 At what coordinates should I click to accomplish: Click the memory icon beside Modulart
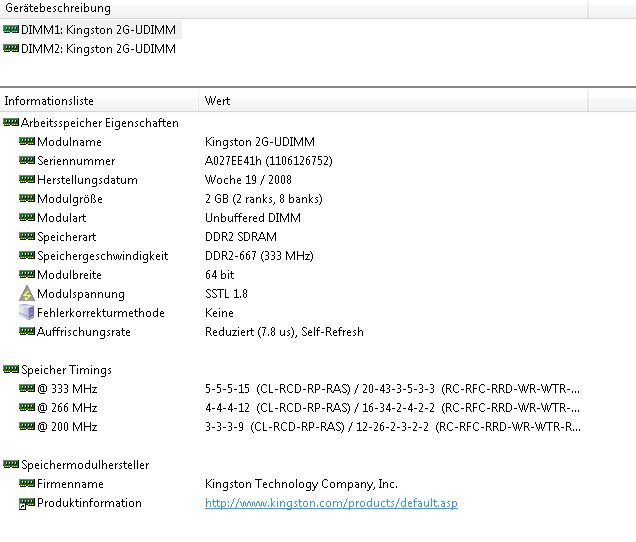27,217
